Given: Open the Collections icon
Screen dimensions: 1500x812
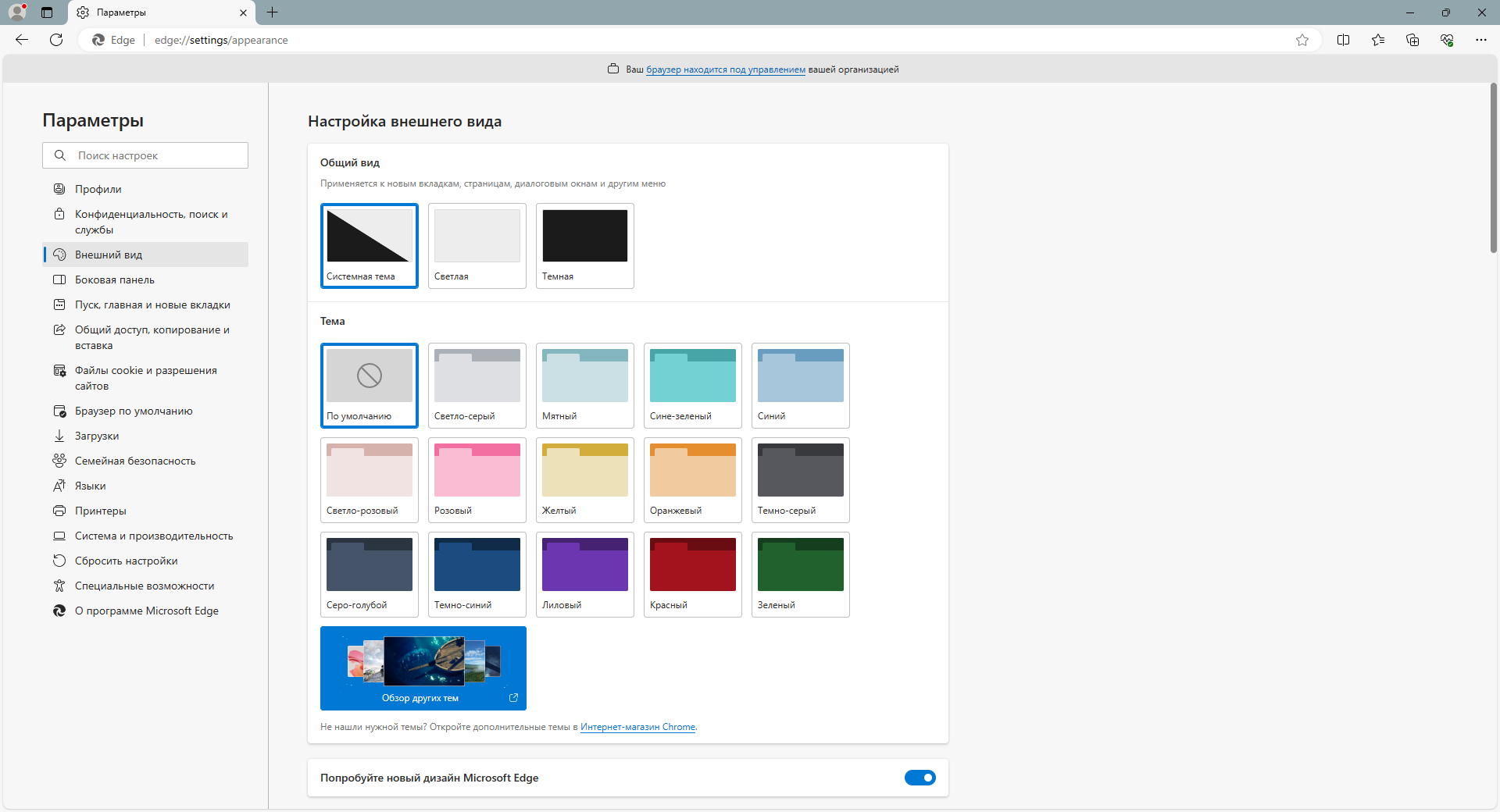Looking at the screenshot, I should click(x=1412, y=40).
